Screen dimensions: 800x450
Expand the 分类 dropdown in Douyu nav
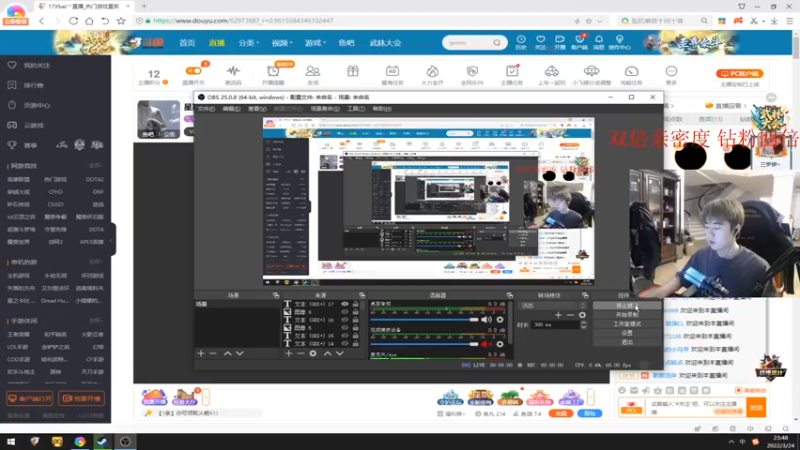click(x=248, y=43)
